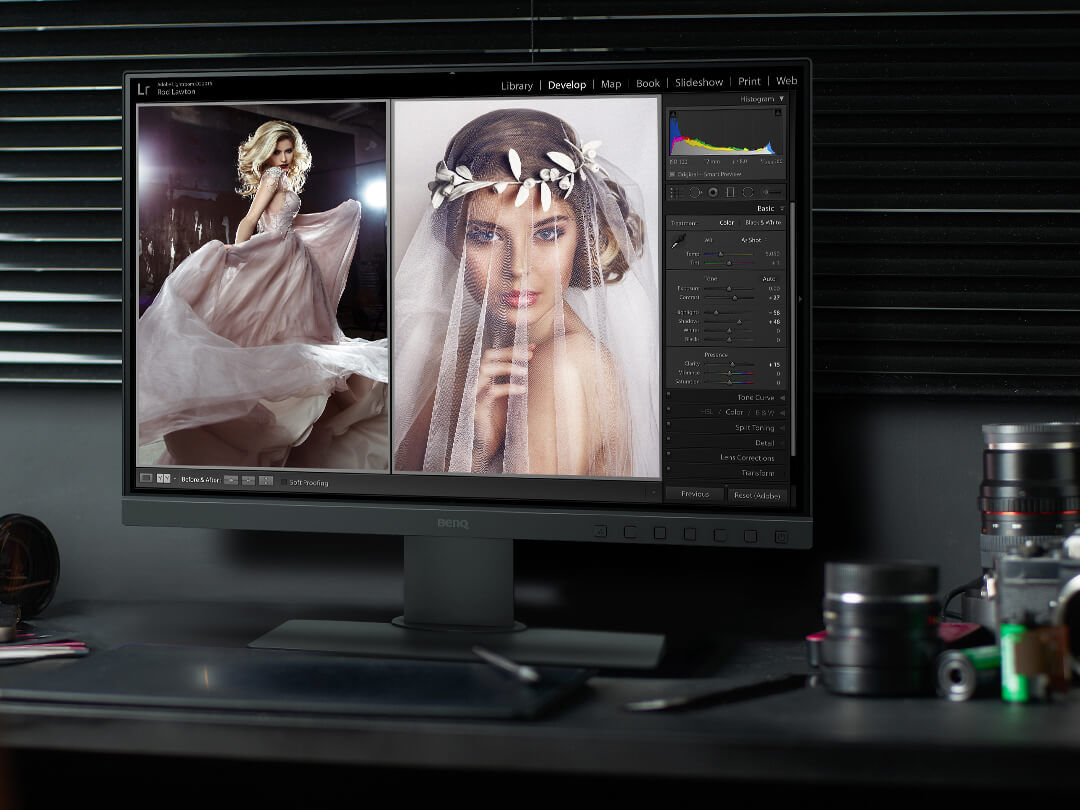Activate the Red Eye Correction tool
The width and height of the screenshot is (1080, 810).
coord(712,192)
